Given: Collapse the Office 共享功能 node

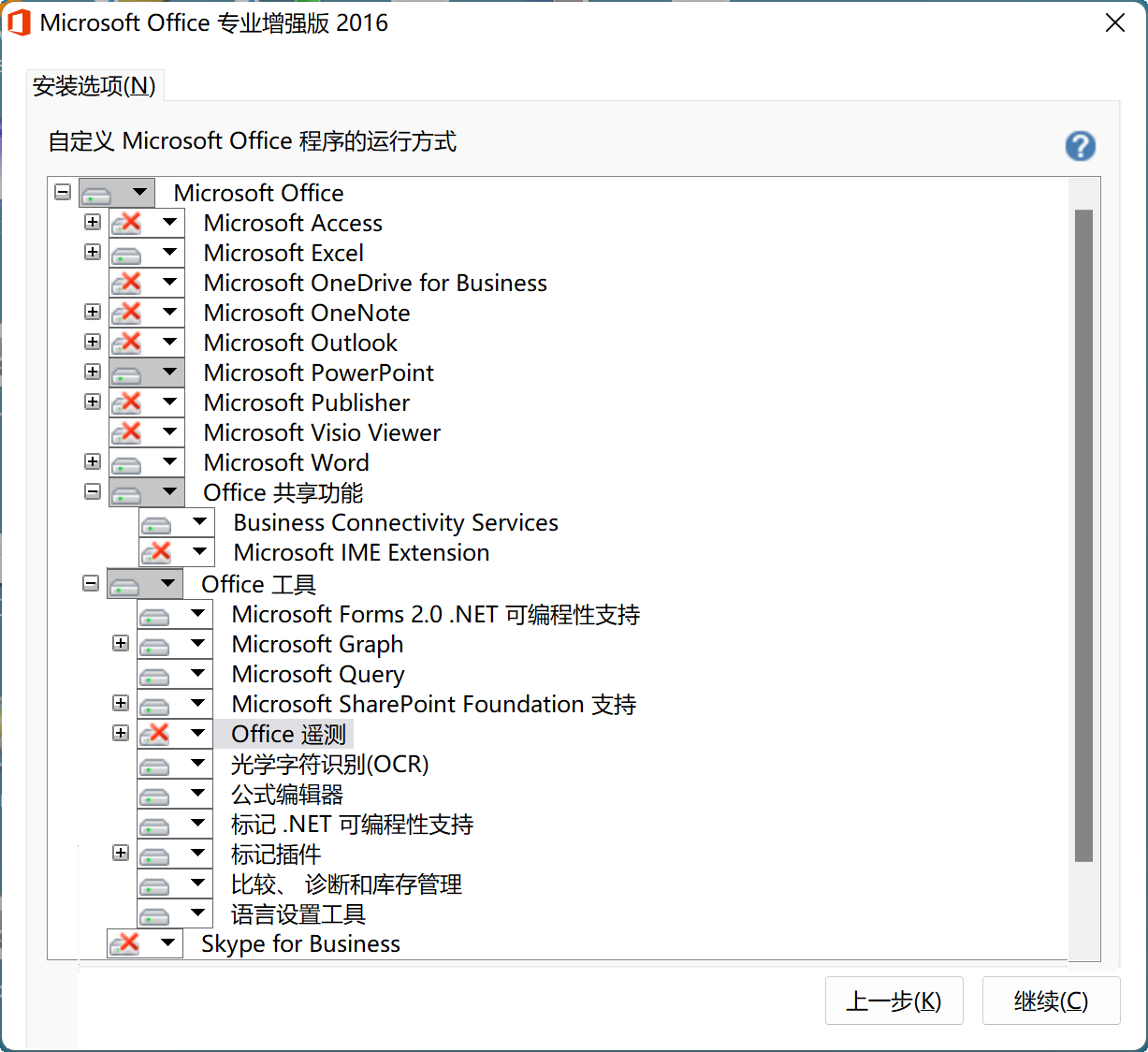Looking at the screenshot, I should (x=93, y=491).
